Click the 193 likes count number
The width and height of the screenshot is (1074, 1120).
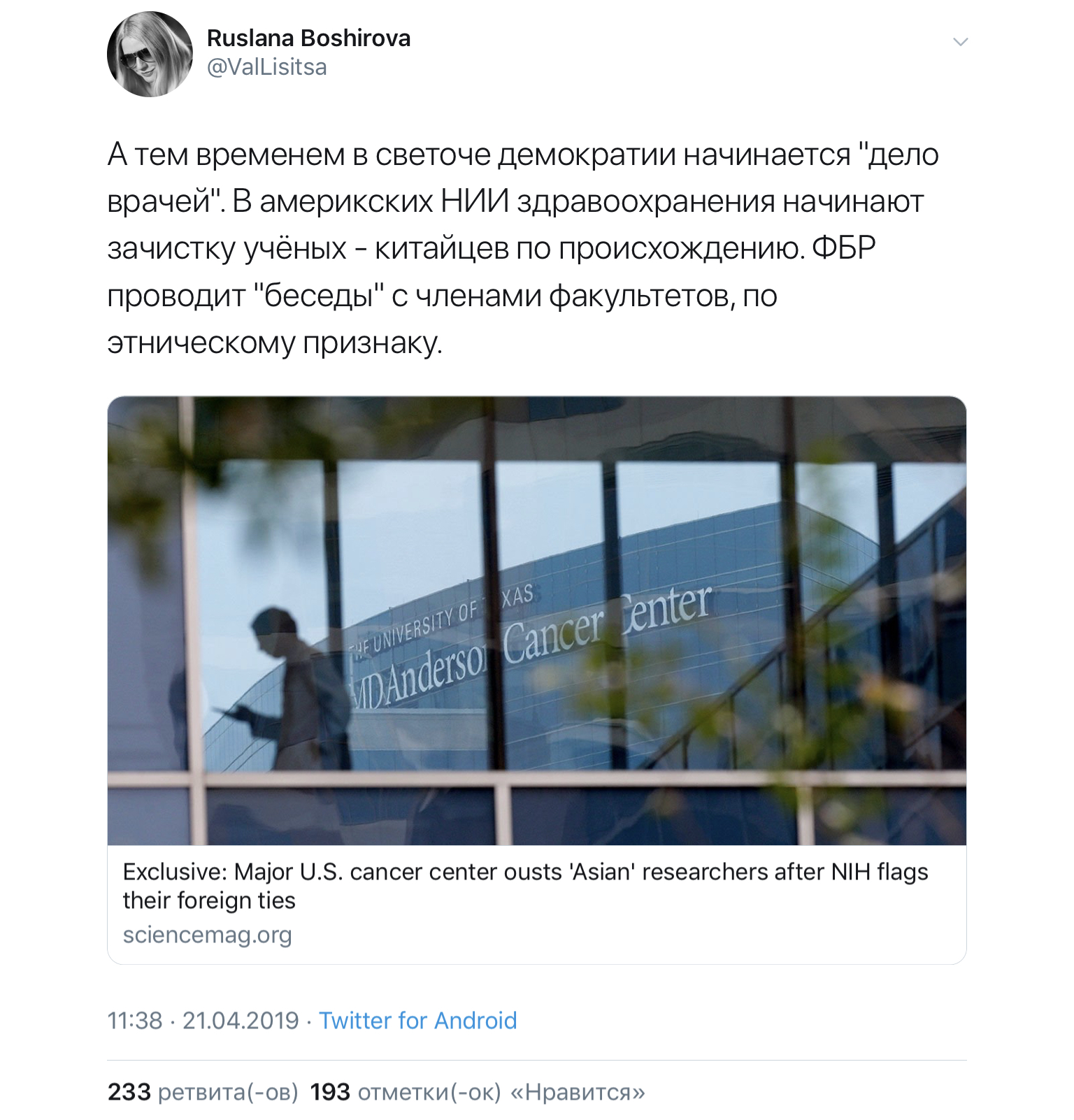click(330, 1091)
